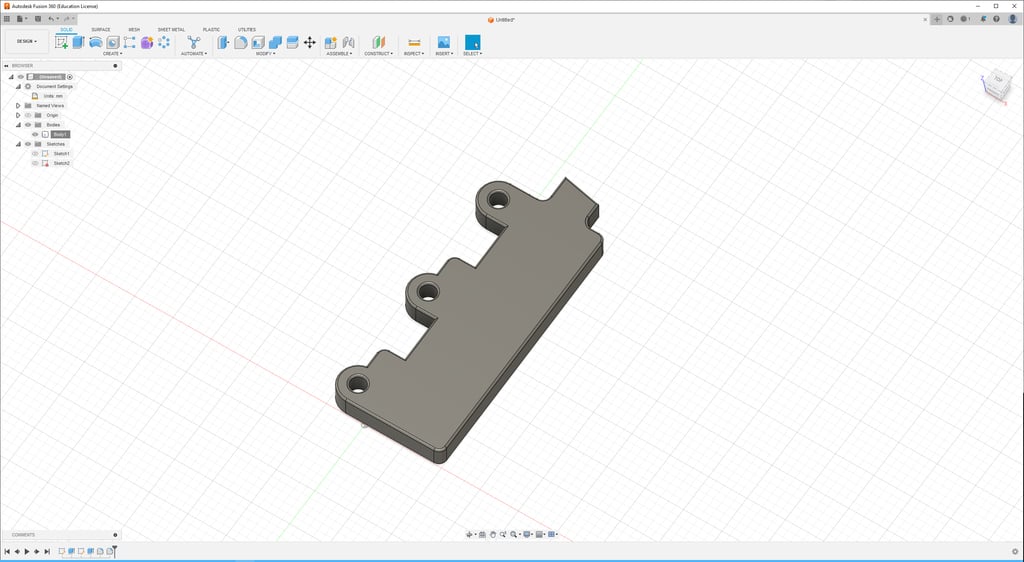The width and height of the screenshot is (1024, 562).
Task: Collapse the Document Settings node
Action: pyautogui.click(x=18, y=86)
